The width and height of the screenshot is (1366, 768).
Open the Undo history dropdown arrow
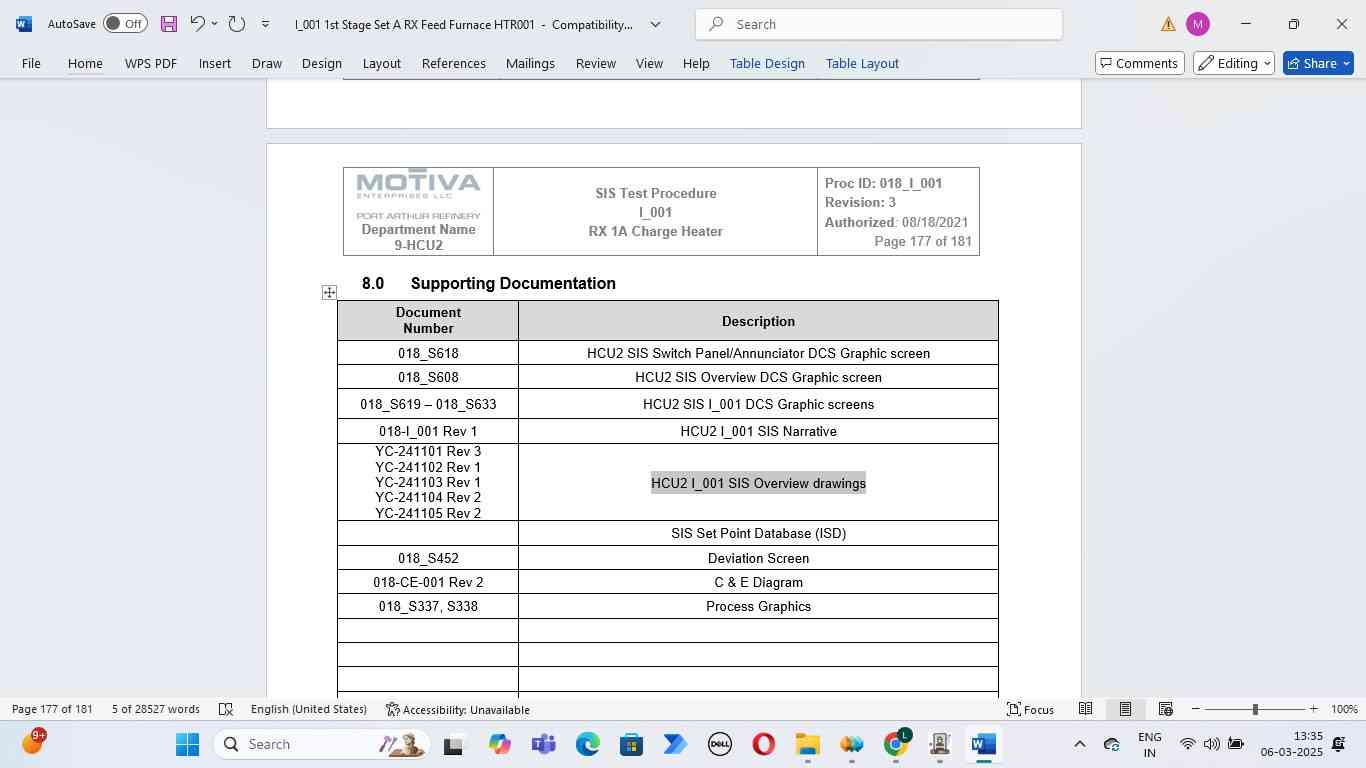214,24
